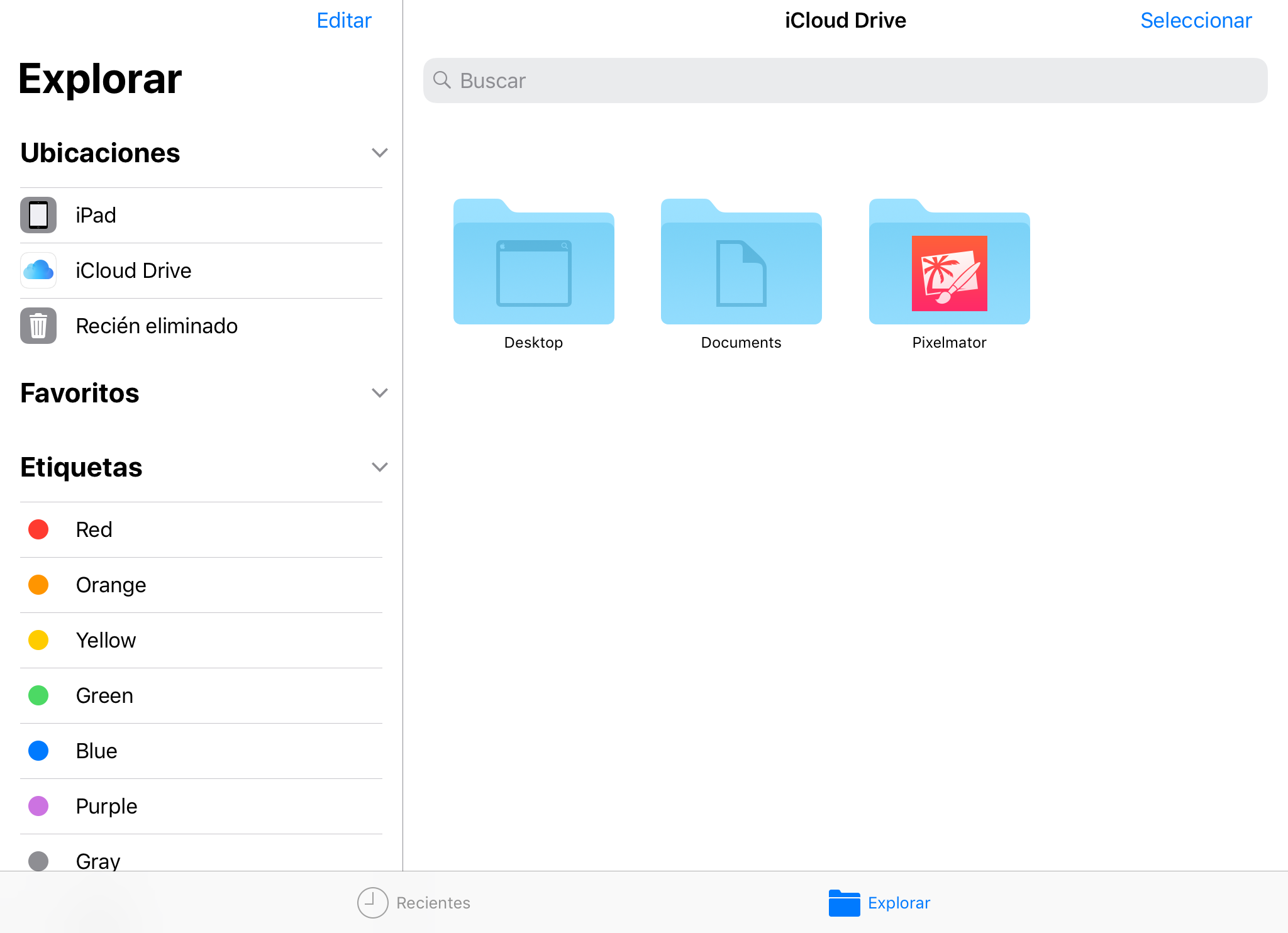Select the Purple tag color dot
Image resolution: width=1288 pixels, height=933 pixels.
(38, 806)
